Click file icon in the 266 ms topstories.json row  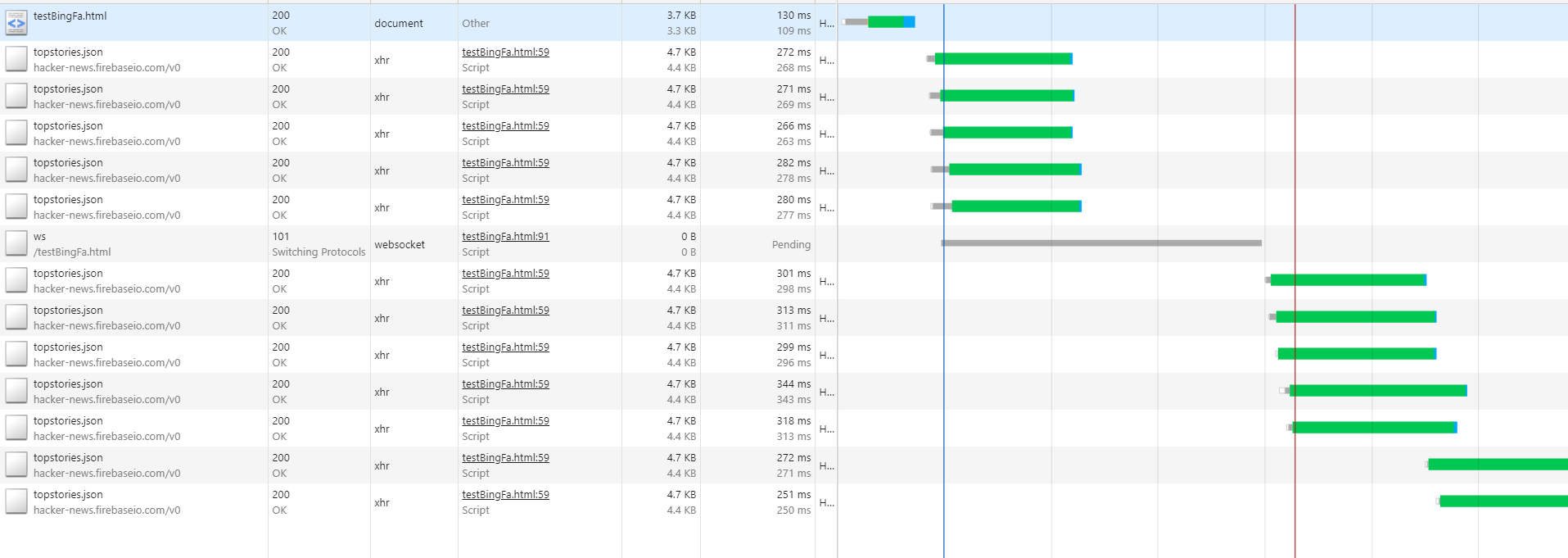[16, 134]
